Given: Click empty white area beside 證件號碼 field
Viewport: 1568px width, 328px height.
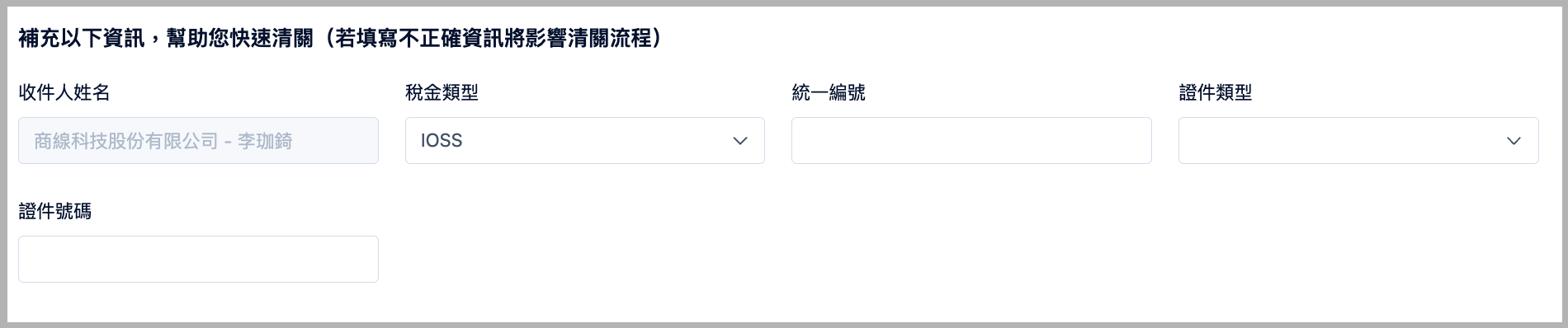Looking at the screenshot, I should [x=908, y=259].
